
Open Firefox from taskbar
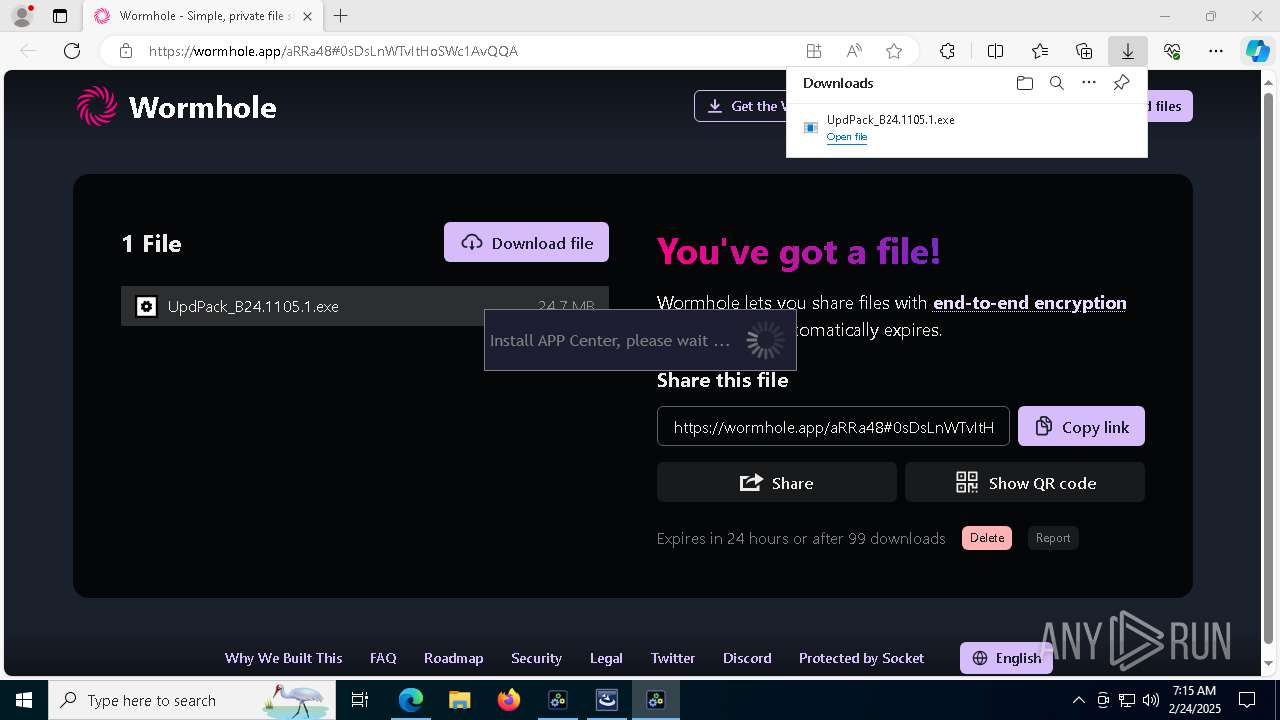(508, 700)
